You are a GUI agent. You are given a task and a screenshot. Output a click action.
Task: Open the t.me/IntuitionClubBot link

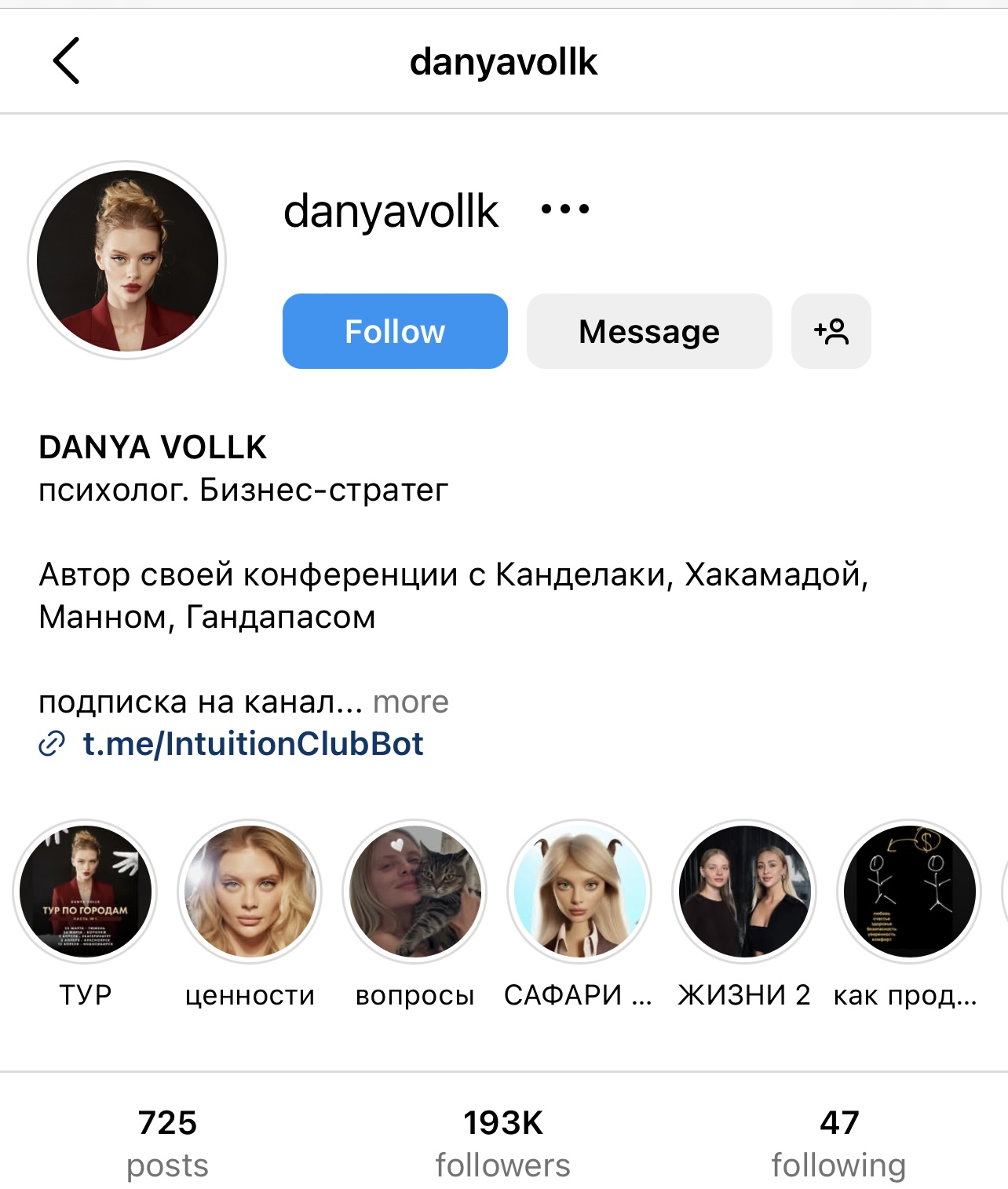[253, 744]
